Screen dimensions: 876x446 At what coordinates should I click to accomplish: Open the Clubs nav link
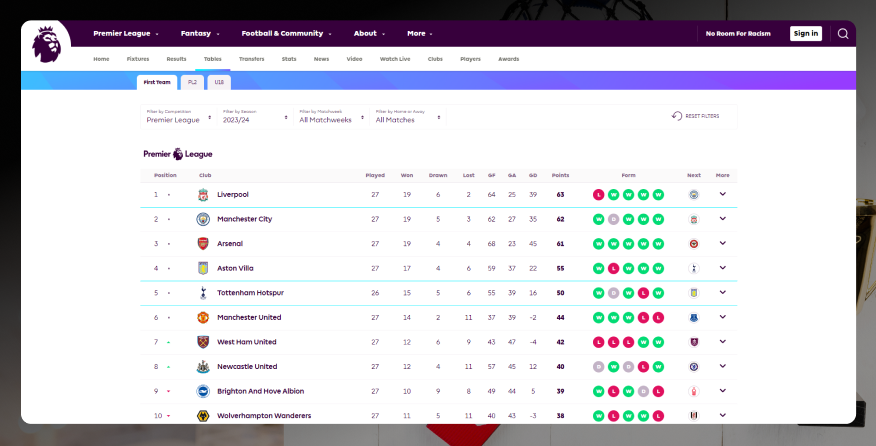click(x=435, y=59)
